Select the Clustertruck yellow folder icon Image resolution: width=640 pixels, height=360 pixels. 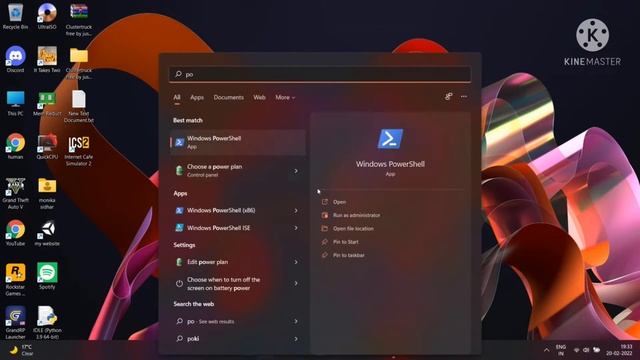pyautogui.click(x=79, y=63)
